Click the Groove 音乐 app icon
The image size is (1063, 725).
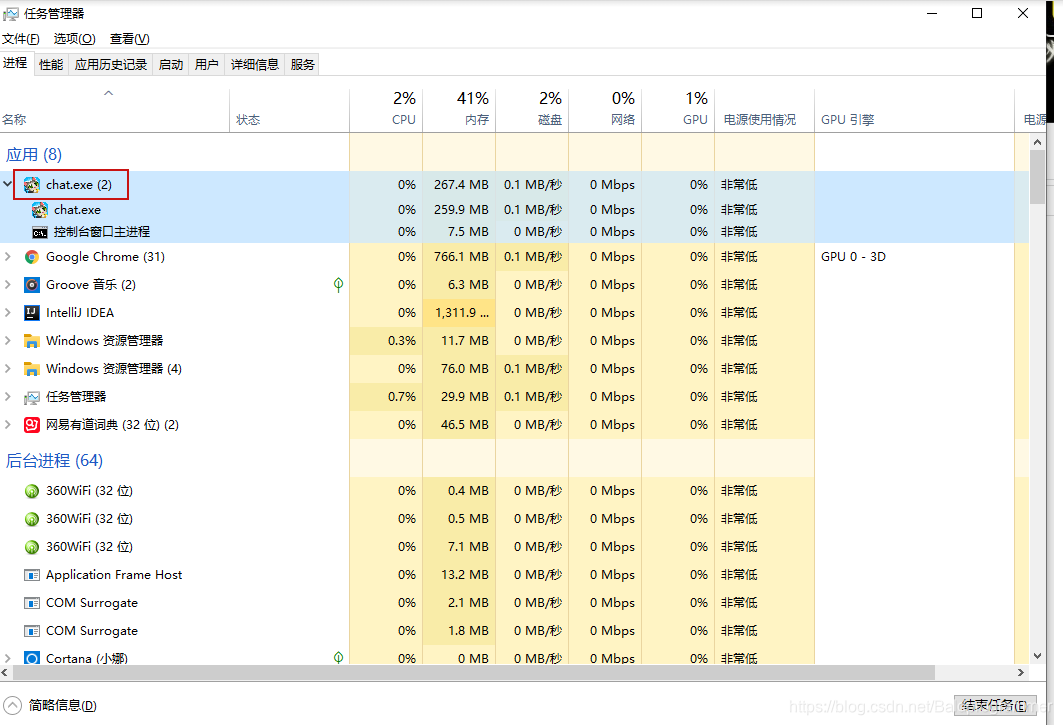tap(32, 285)
